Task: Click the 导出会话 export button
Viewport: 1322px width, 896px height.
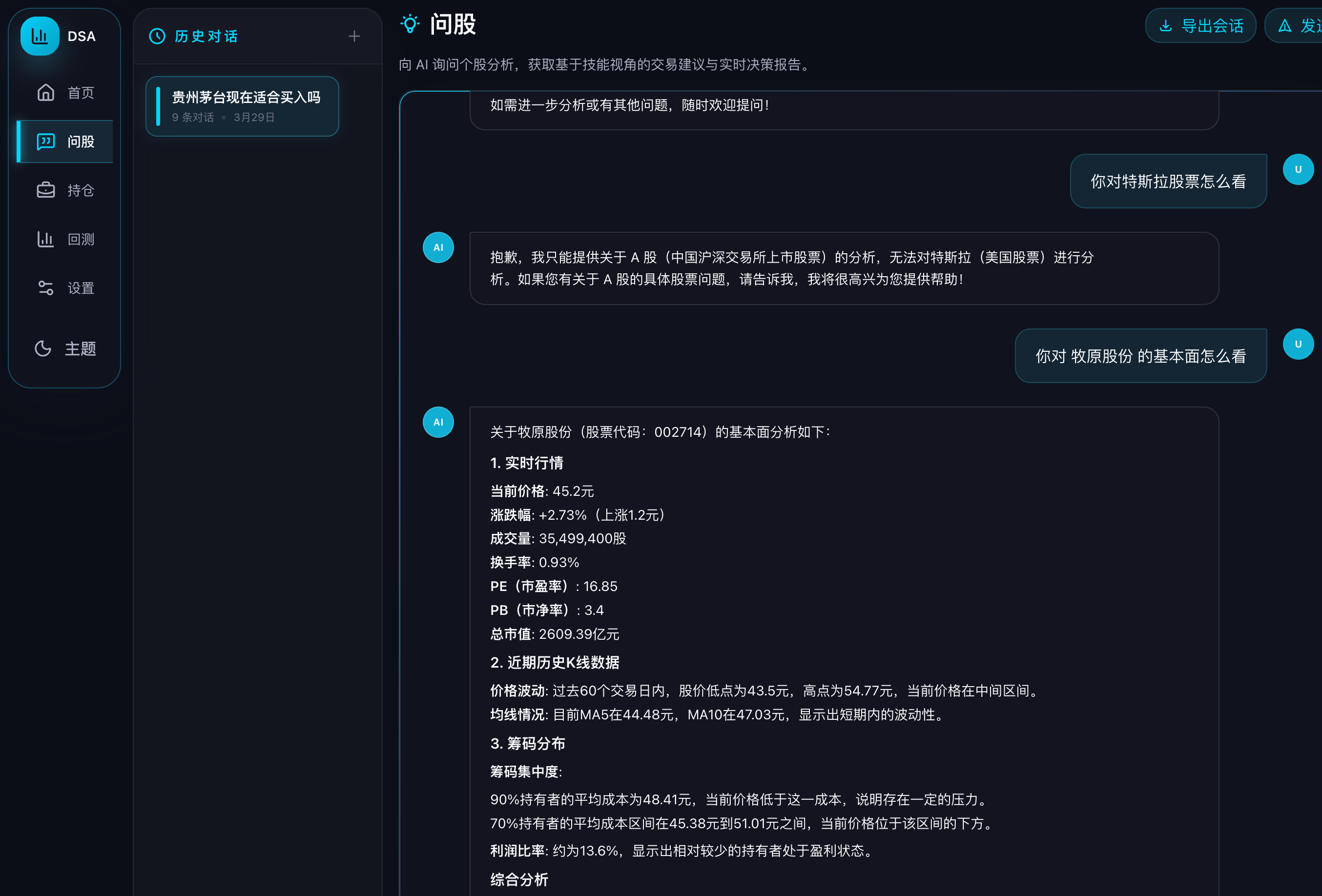Action: pos(1200,25)
